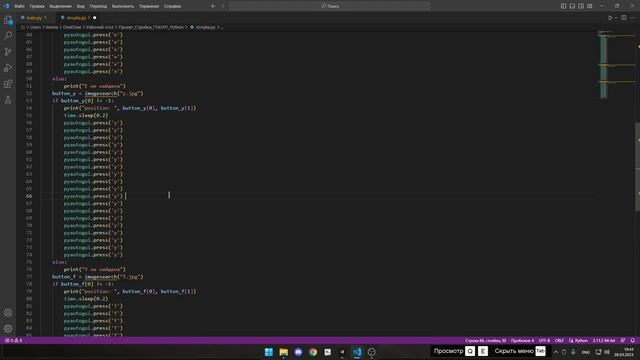The width and height of the screenshot is (640, 360).
Task: Open the Search view in the activity bar
Action: (8, 36)
